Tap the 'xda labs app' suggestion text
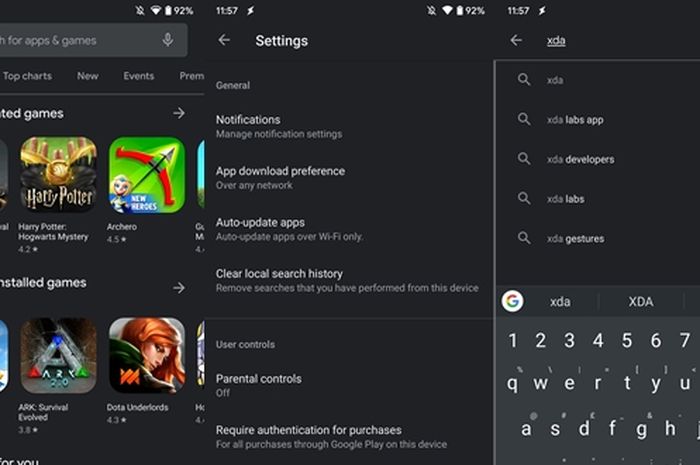700x465 pixels. [x=575, y=120]
